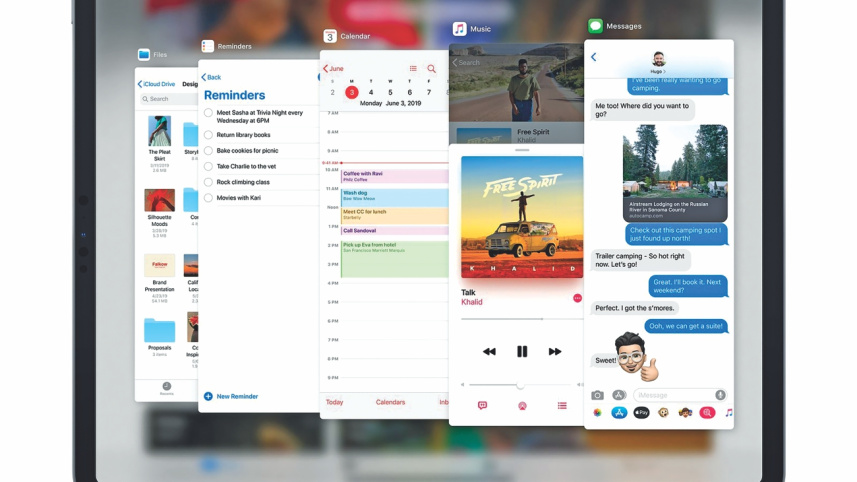Check off Take Charlie to the vet
Image resolution: width=857 pixels, height=482 pixels.
208,166
